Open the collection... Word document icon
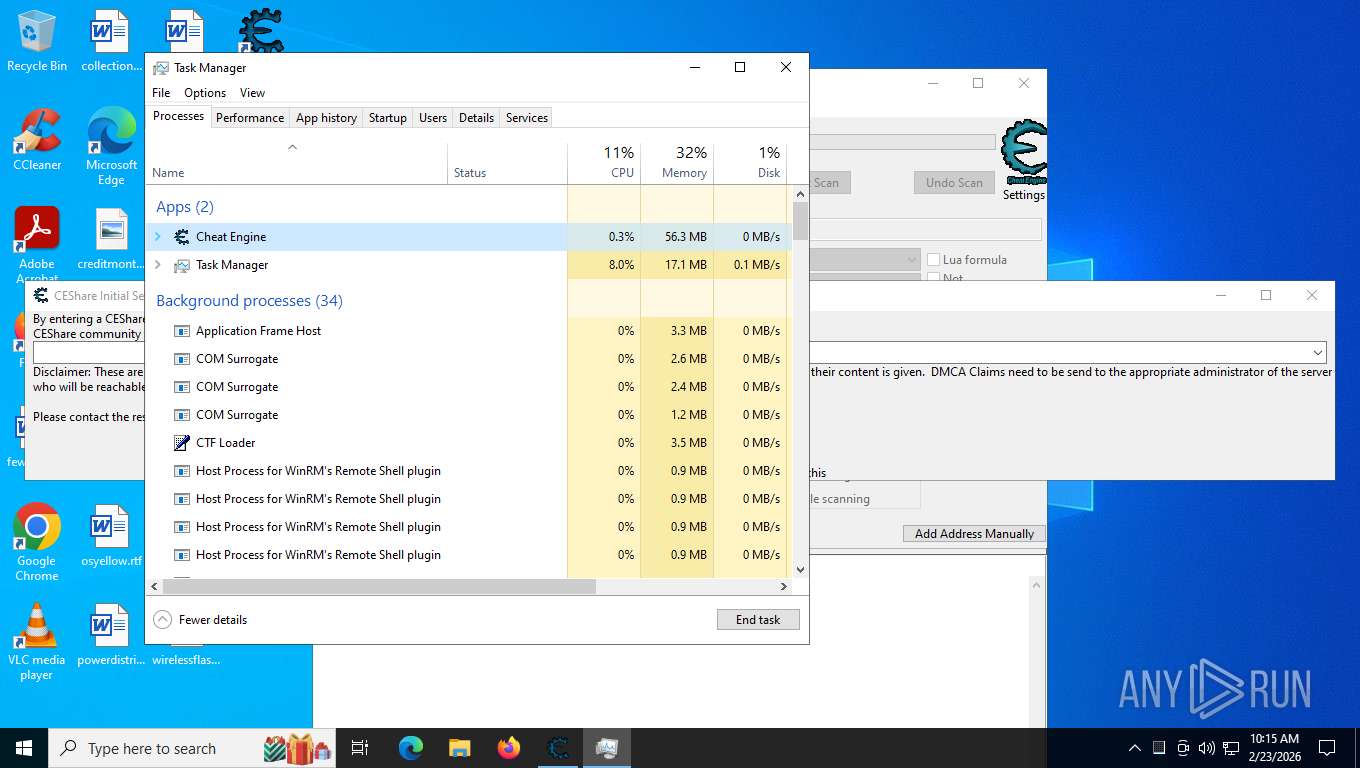The image size is (1360, 768). coord(111,41)
